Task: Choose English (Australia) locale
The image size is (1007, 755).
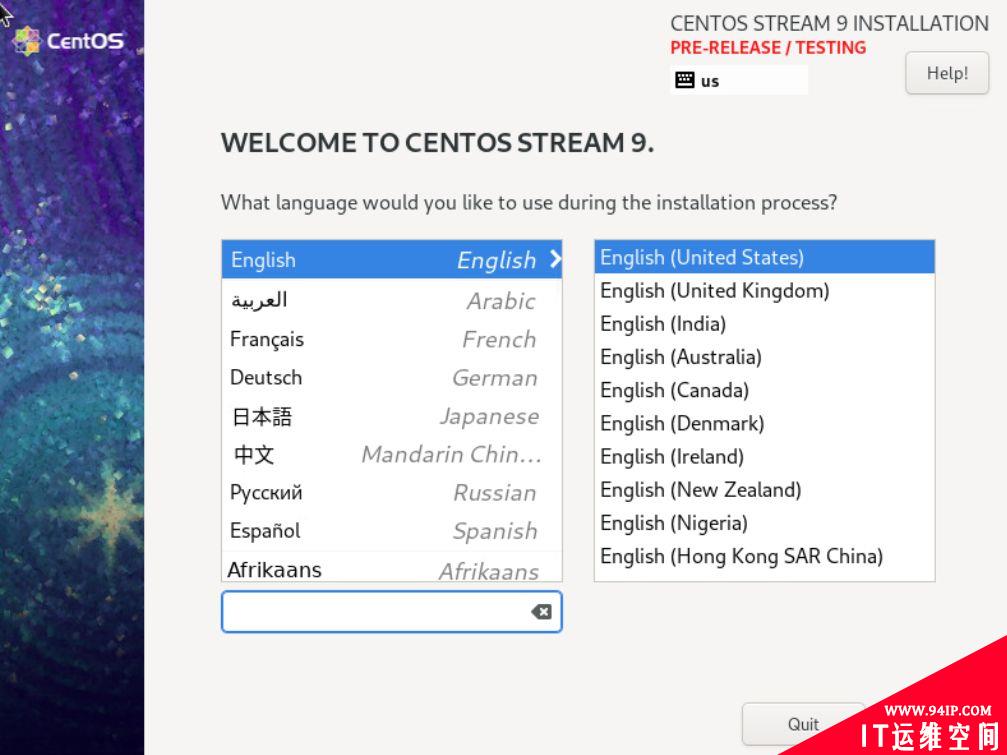Action: pyautogui.click(x=764, y=357)
